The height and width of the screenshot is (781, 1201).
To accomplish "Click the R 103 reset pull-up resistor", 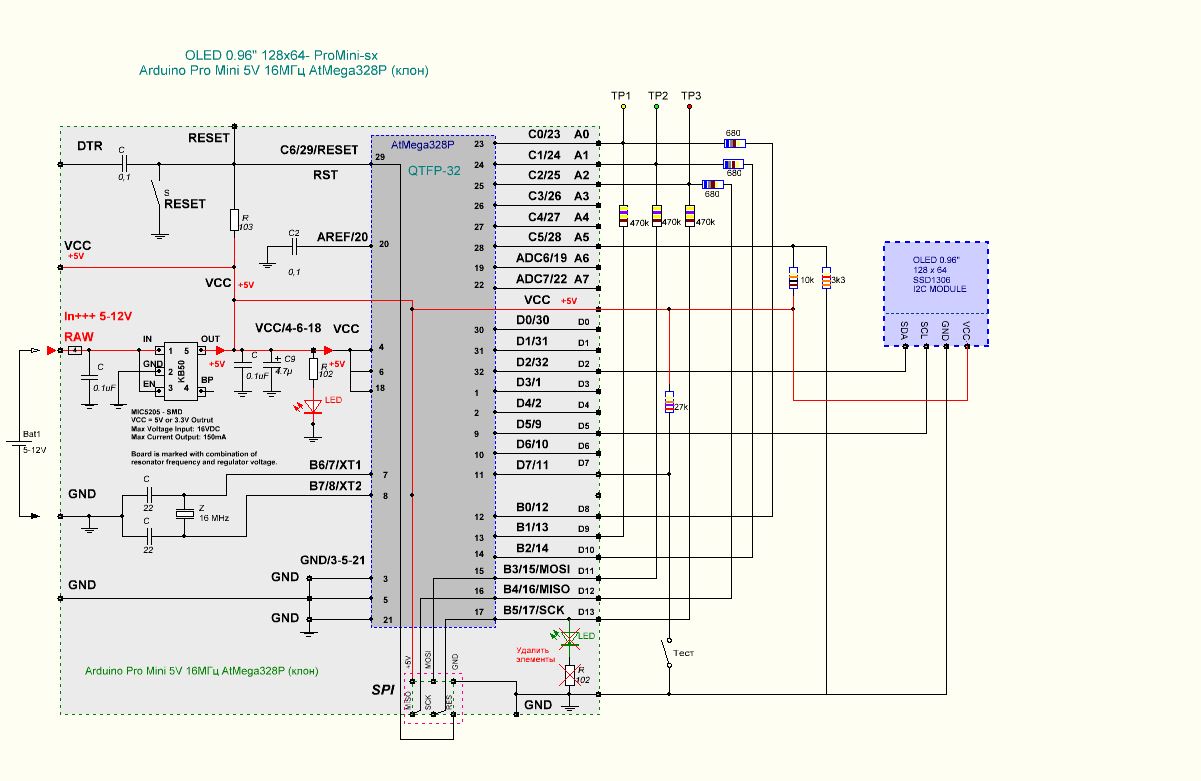I will tap(234, 220).
